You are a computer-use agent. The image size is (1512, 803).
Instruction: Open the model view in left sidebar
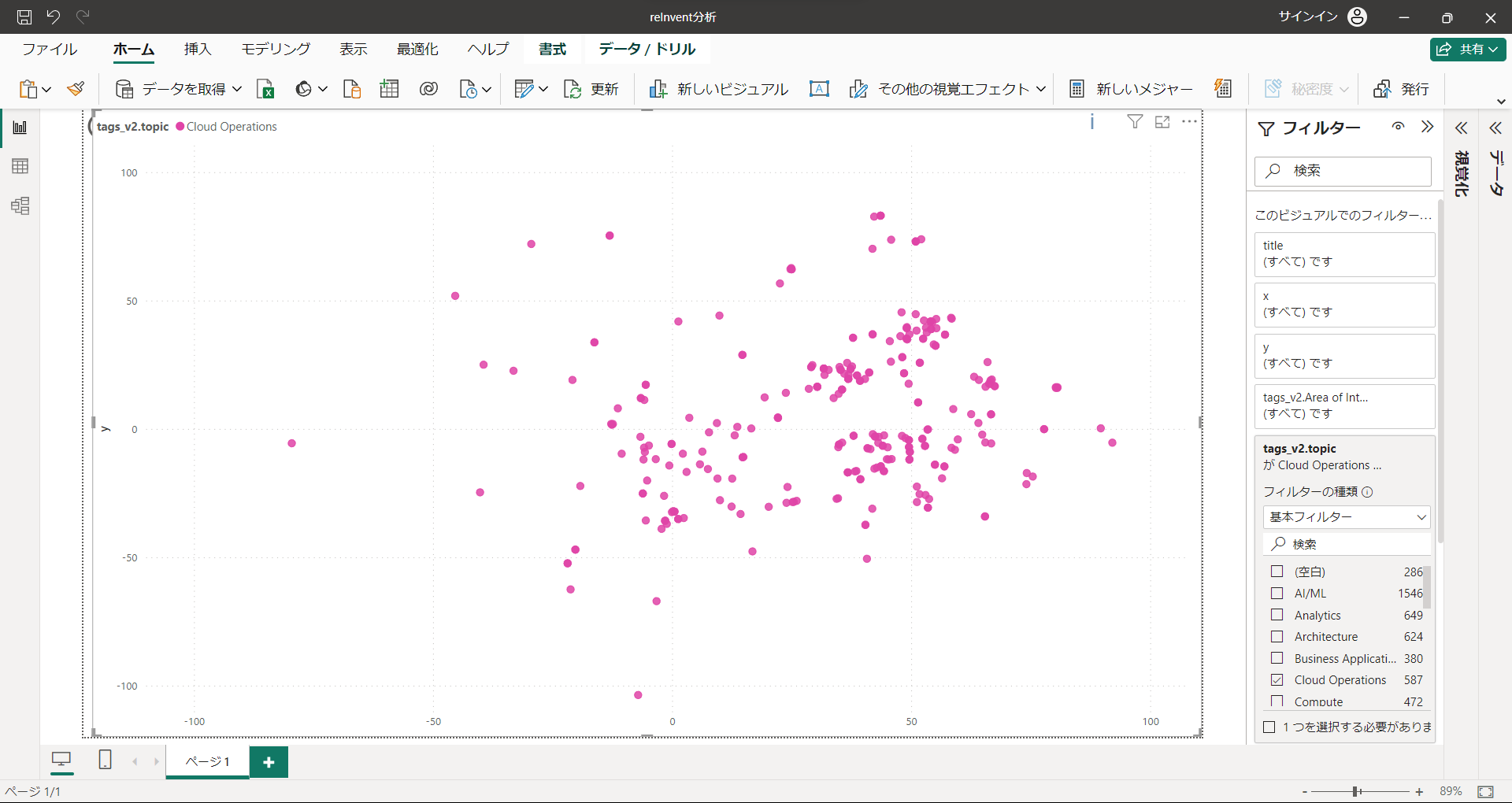(x=20, y=206)
